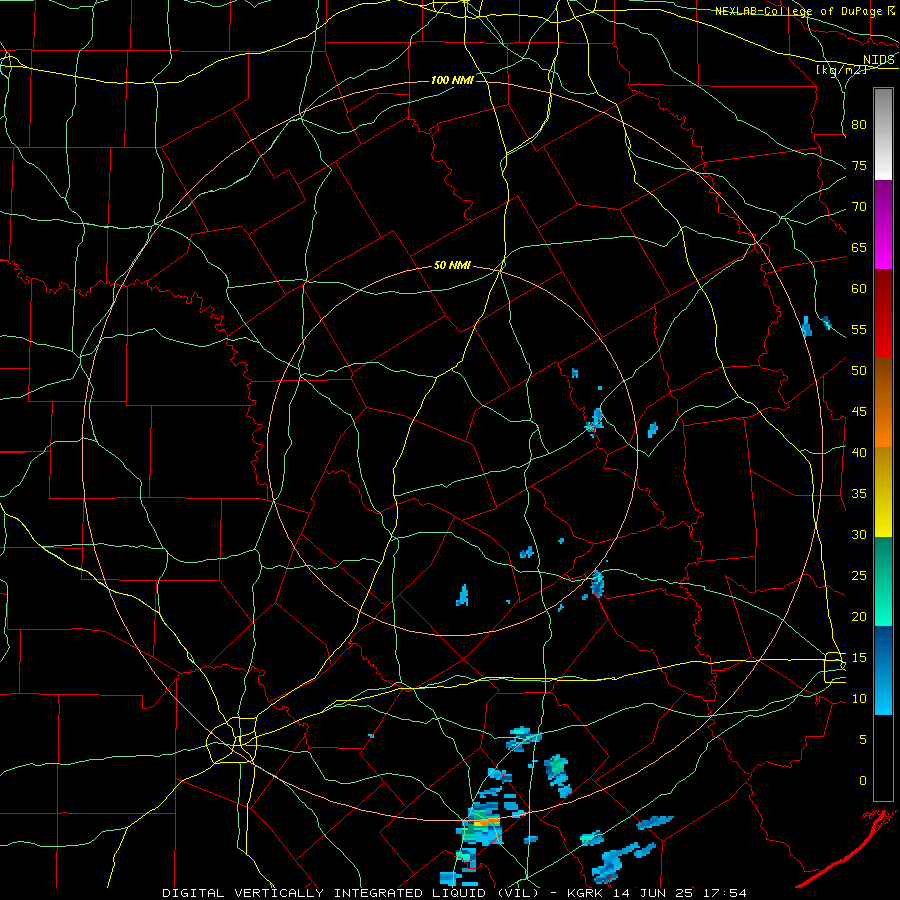Select the 0 value on the scale
This screenshot has width=900, height=900.
coord(862,781)
